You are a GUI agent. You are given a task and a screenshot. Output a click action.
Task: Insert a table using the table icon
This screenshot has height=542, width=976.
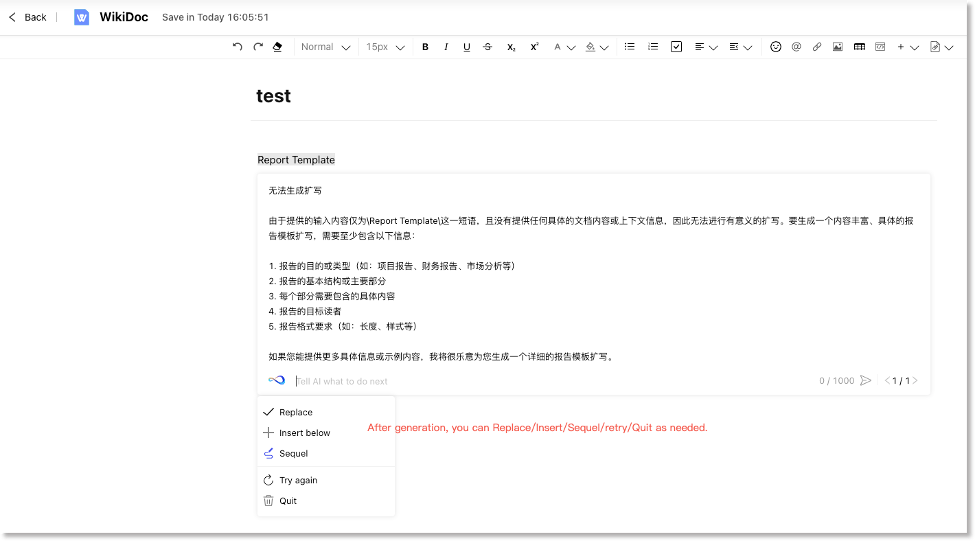tap(859, 47)
